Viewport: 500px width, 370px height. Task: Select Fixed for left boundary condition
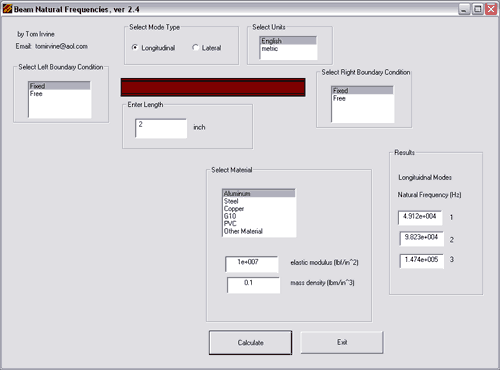point(59,86)
